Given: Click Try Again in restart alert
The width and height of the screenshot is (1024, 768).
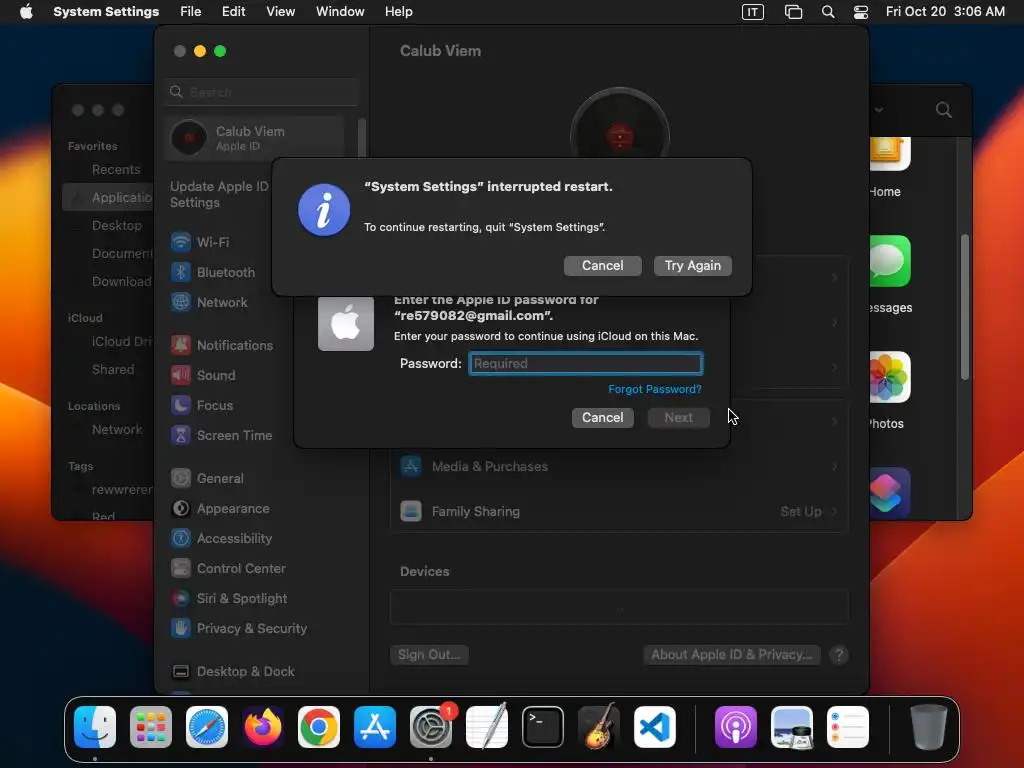Looking at the screenshot, I should point(693,266).
